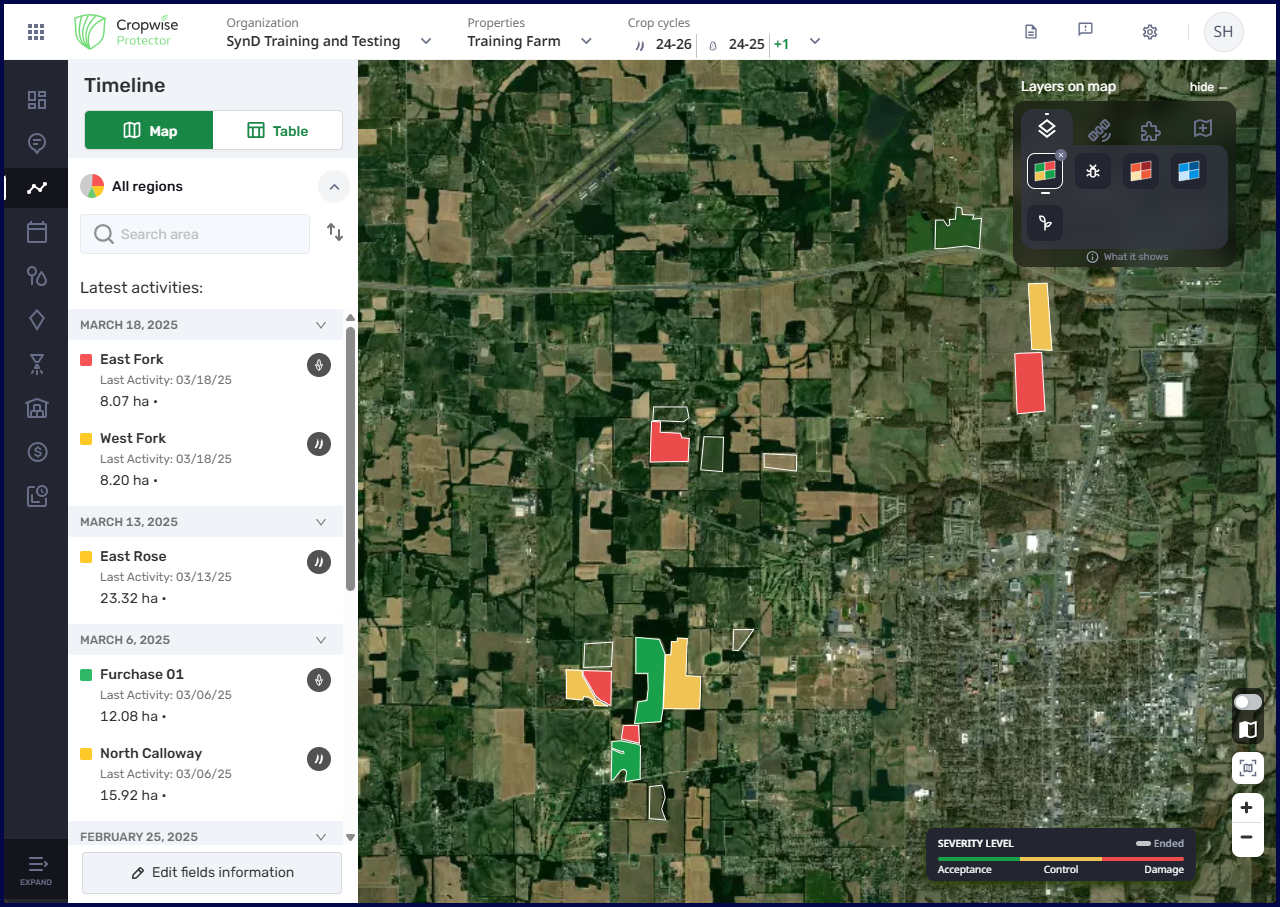This screenshot has width=1280, height=907.
Task: Click the What it shows link
Action: click(1128, 257)
